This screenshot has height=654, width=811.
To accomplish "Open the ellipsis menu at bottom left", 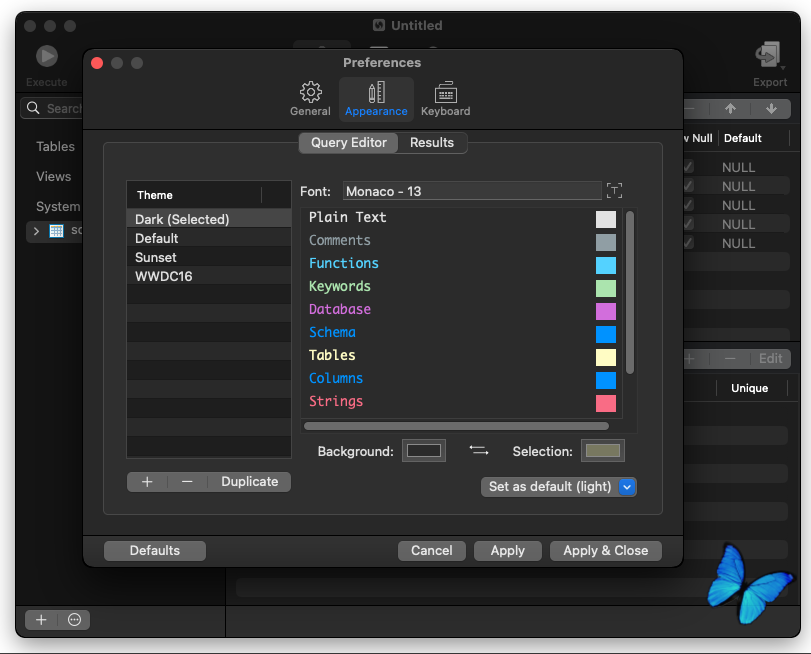I will pyautogui.click(x=74, y=619).
